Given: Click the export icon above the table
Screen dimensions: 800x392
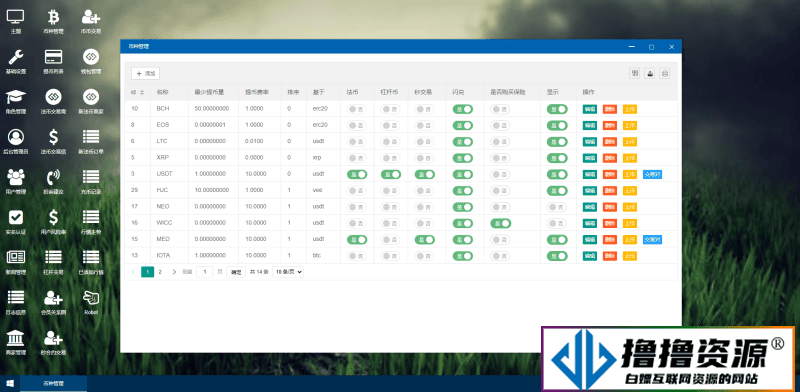Looking at the screenshot, I should 649,74.
